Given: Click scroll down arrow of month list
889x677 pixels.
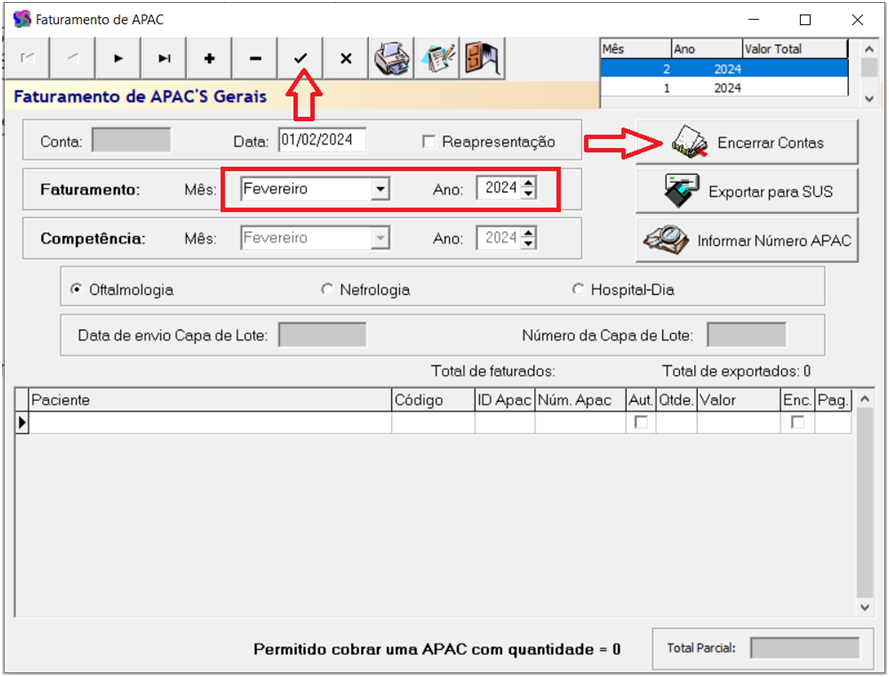Looking at the screenshot, I should tap(869, 99).
